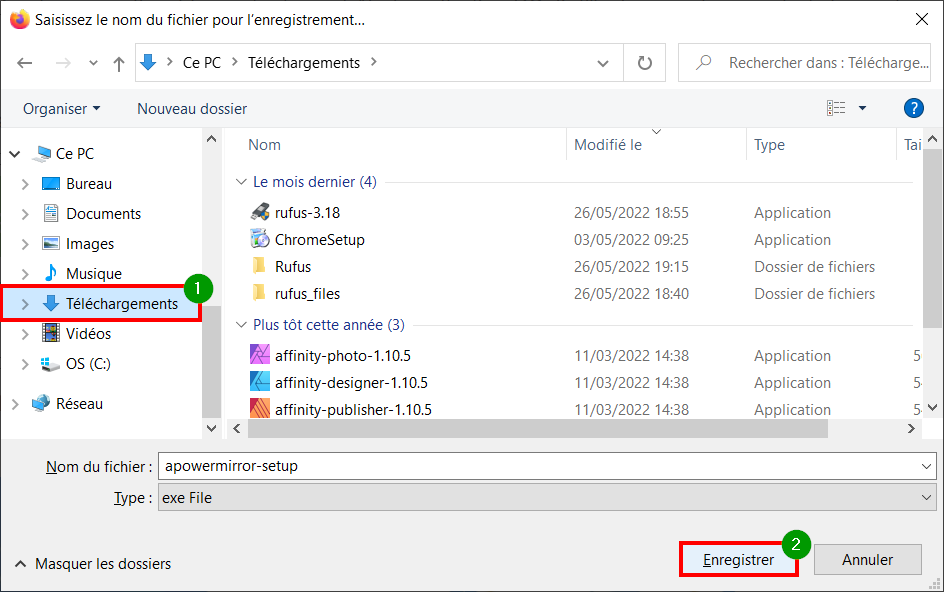Select the ChromeSetup application file

[x=319, y=240]
